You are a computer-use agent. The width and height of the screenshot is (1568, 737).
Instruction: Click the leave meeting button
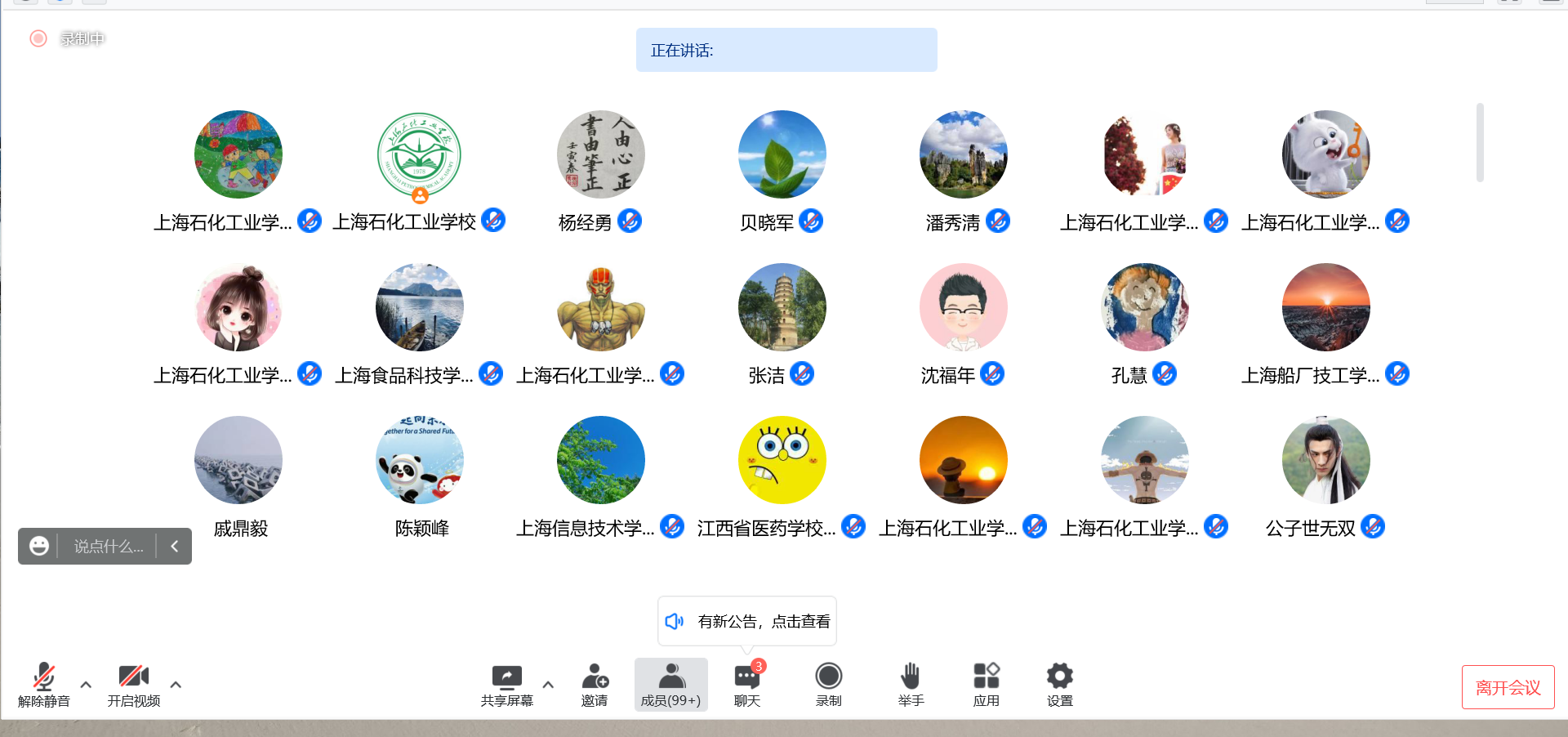1508,687
